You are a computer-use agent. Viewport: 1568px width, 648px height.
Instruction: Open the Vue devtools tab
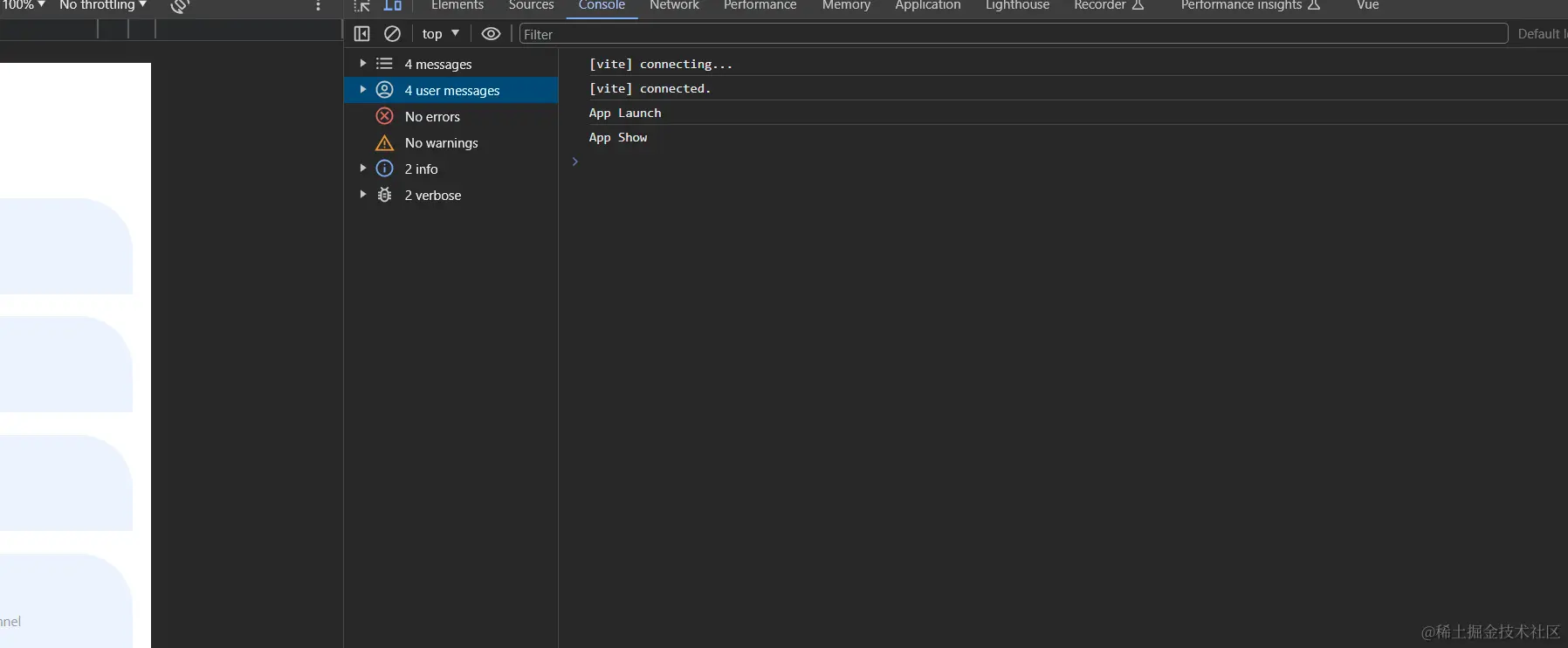[1368, 5]
